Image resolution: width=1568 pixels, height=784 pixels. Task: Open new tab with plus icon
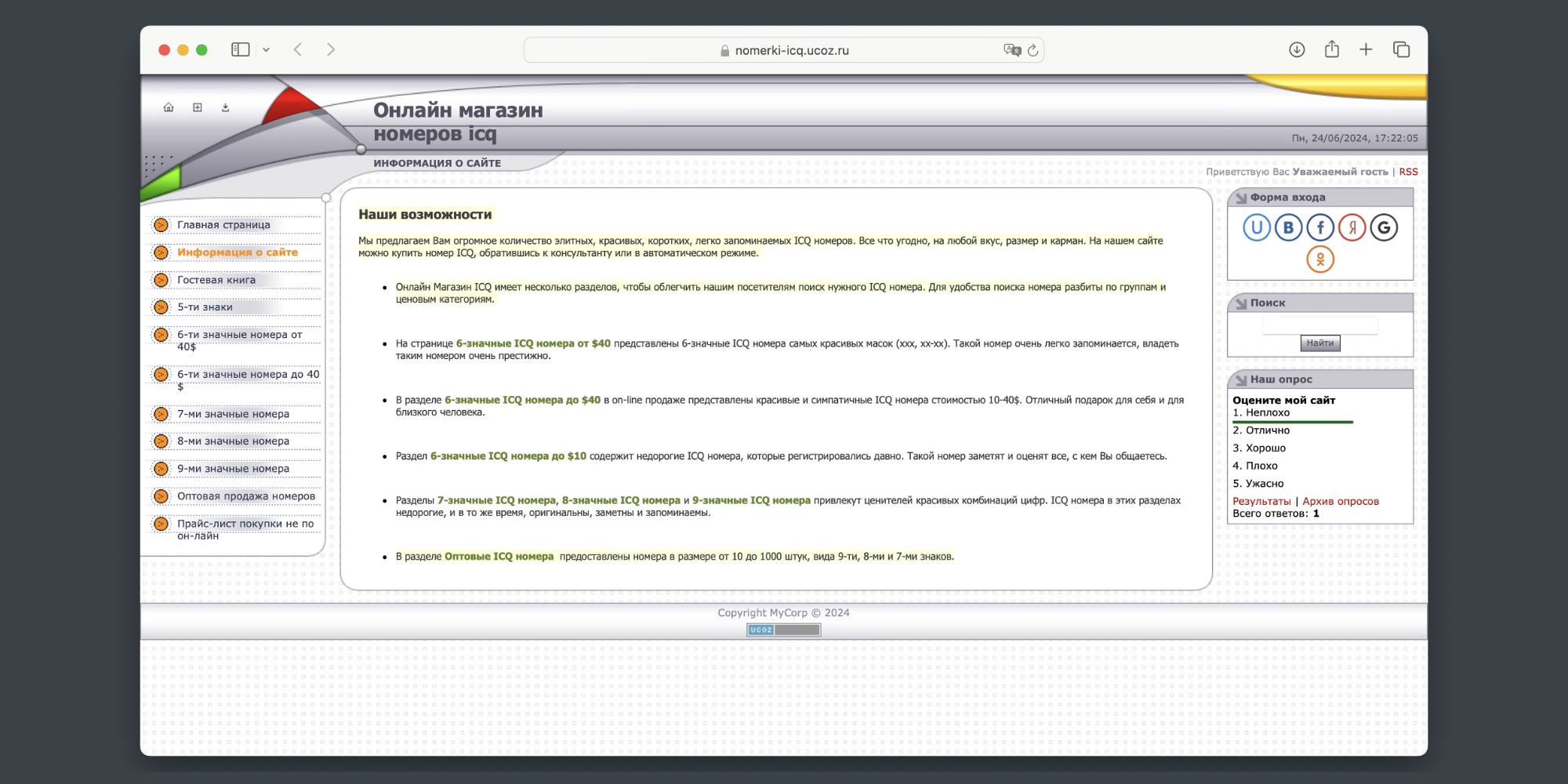pos(1366,49)
